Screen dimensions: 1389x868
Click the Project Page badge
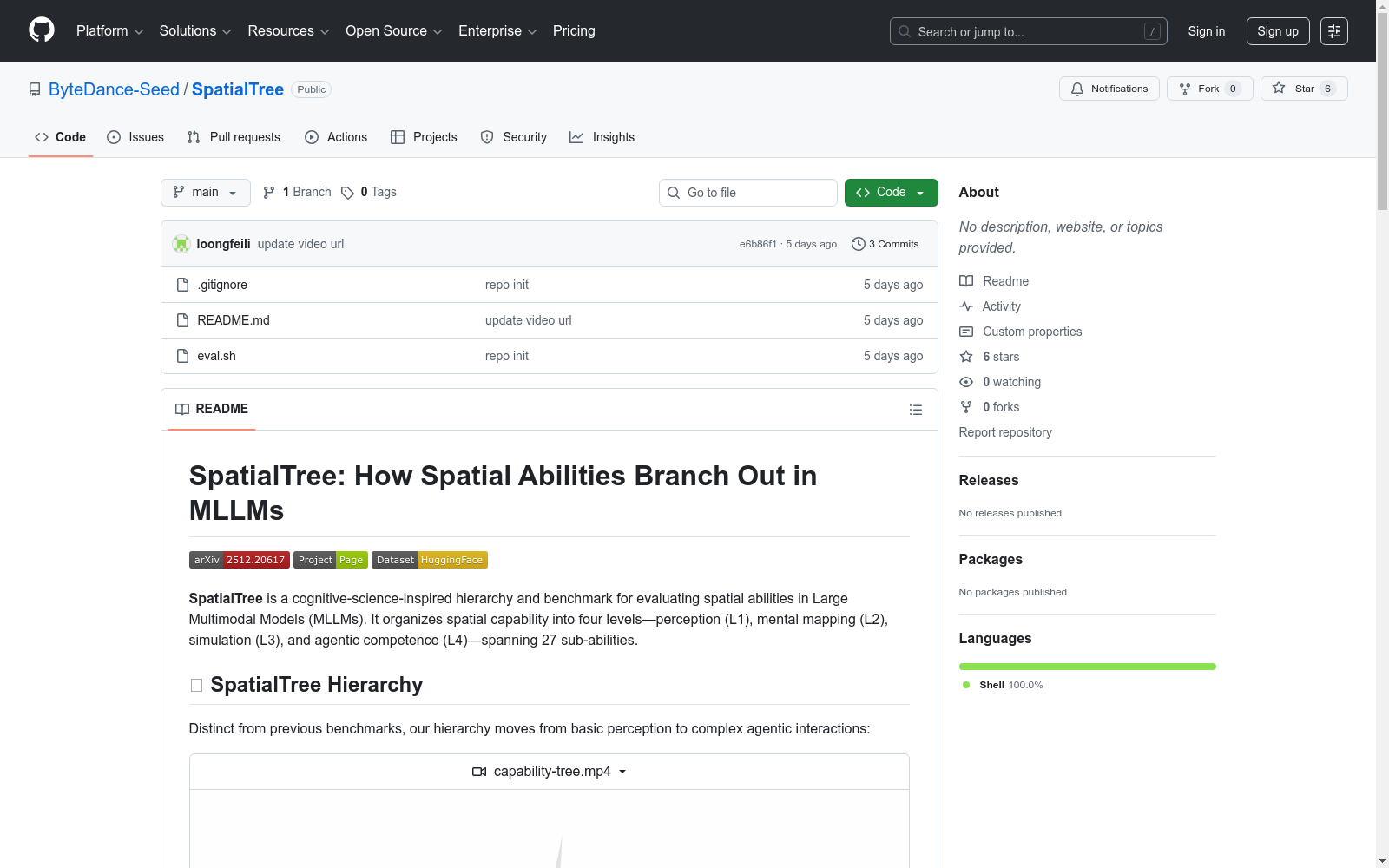[331, 560]
